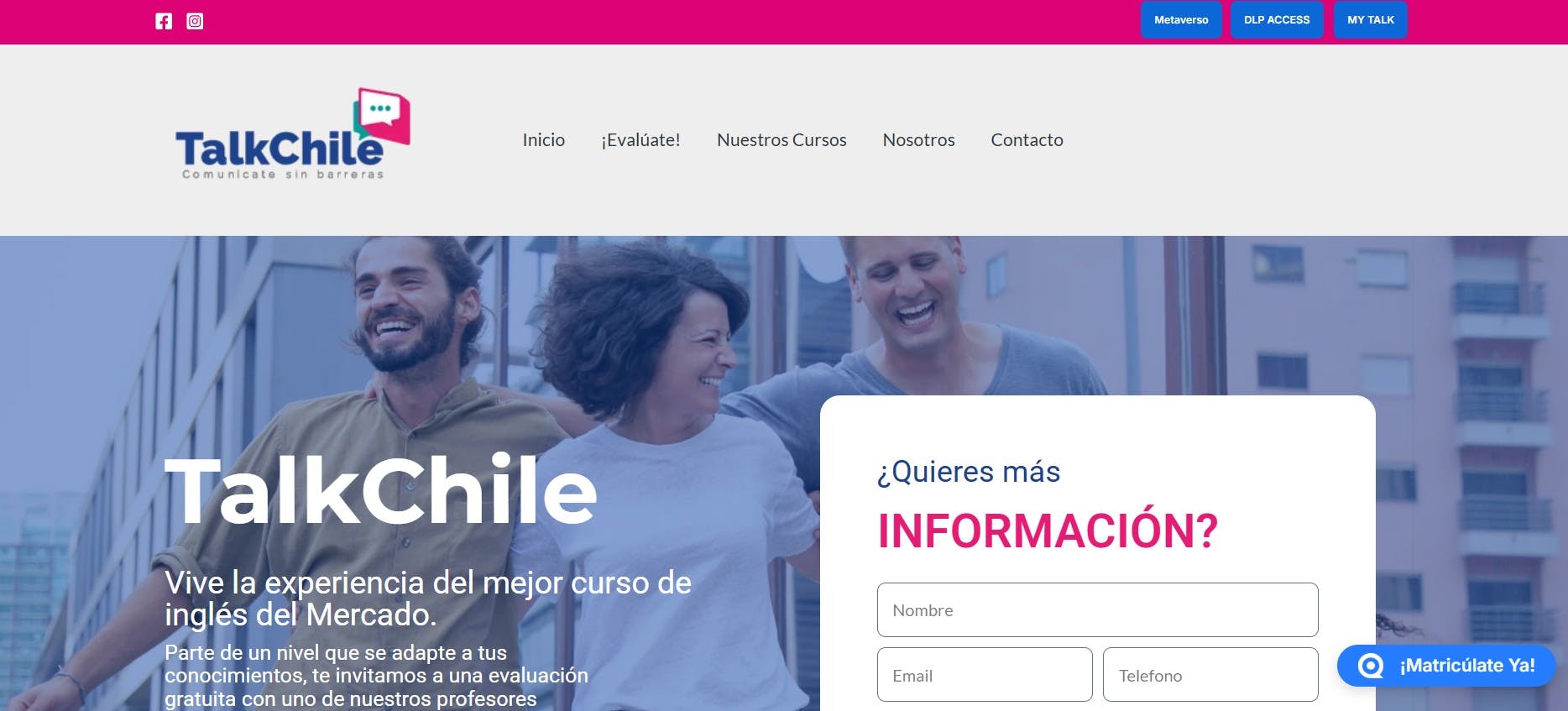Open the ¡Evalúate! menu item
Viewport: 1568px width, 711px height.
point(640,140)
